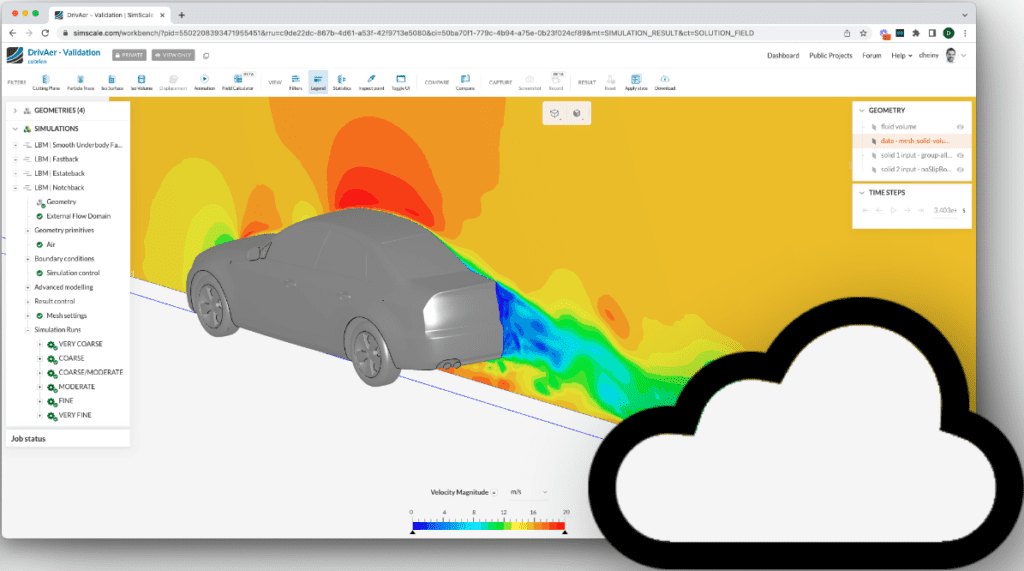The width and height of the screenshot is (1024, 571).
Task: Expand LBM | Smooth Underbody simulation node
Action: [16, 145]
